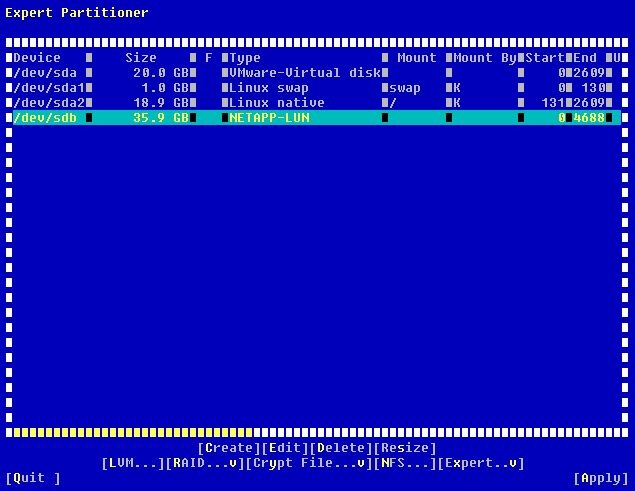
Task: Expand the Crypt File... dropdown menu
Action: pyautogui.click(x=309, y=463)
